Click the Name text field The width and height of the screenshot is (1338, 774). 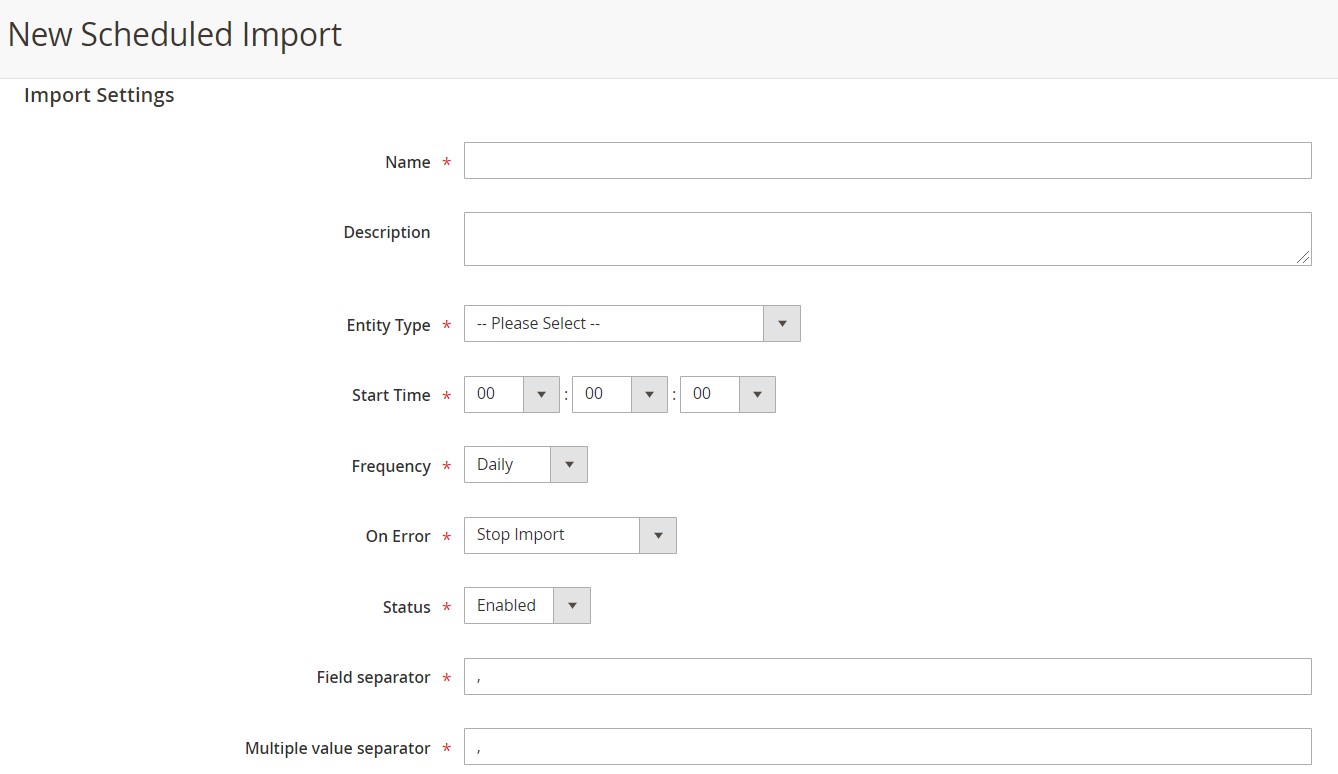[x=887, y=161]
